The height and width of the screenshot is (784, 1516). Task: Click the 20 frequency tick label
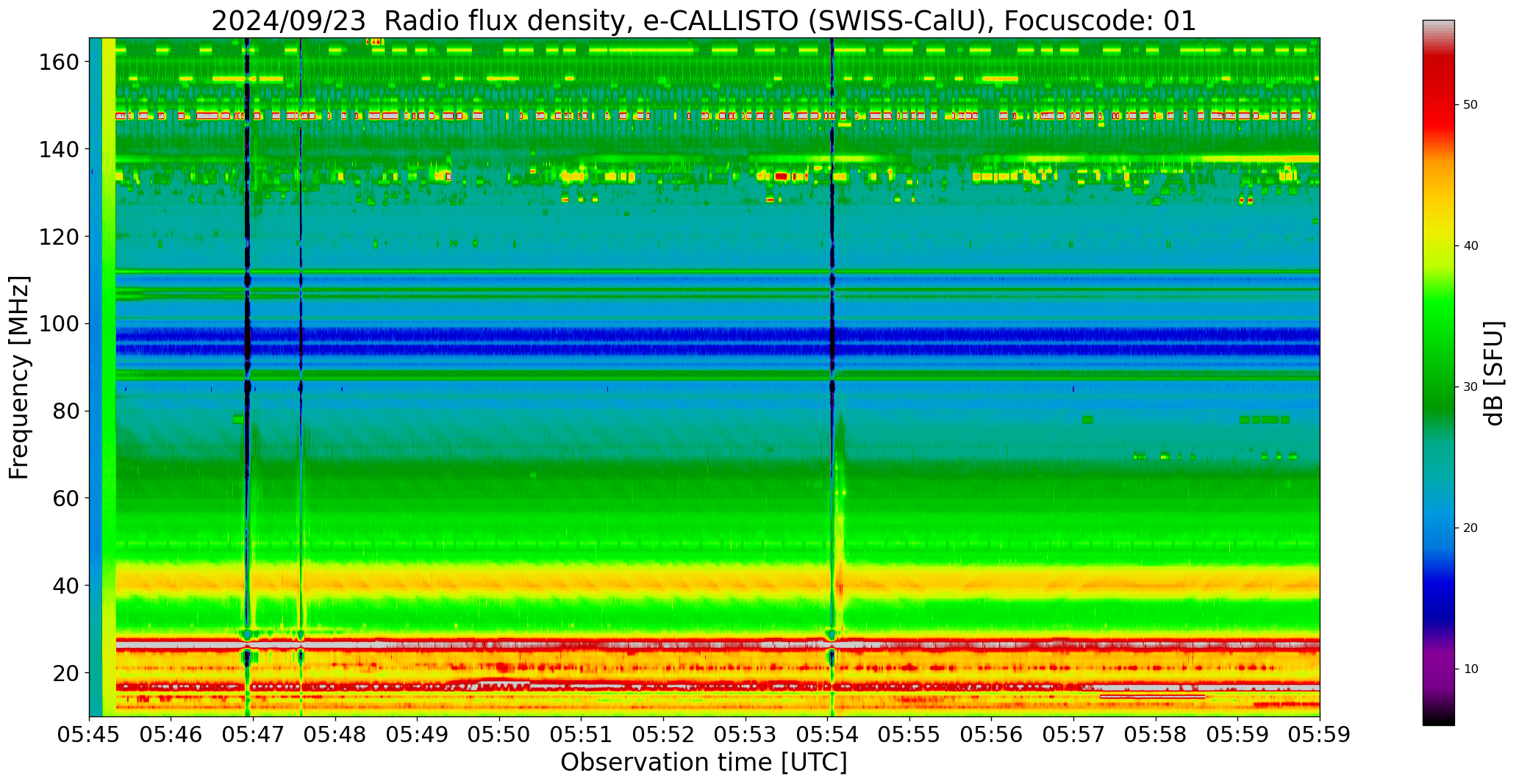point(66,672)
